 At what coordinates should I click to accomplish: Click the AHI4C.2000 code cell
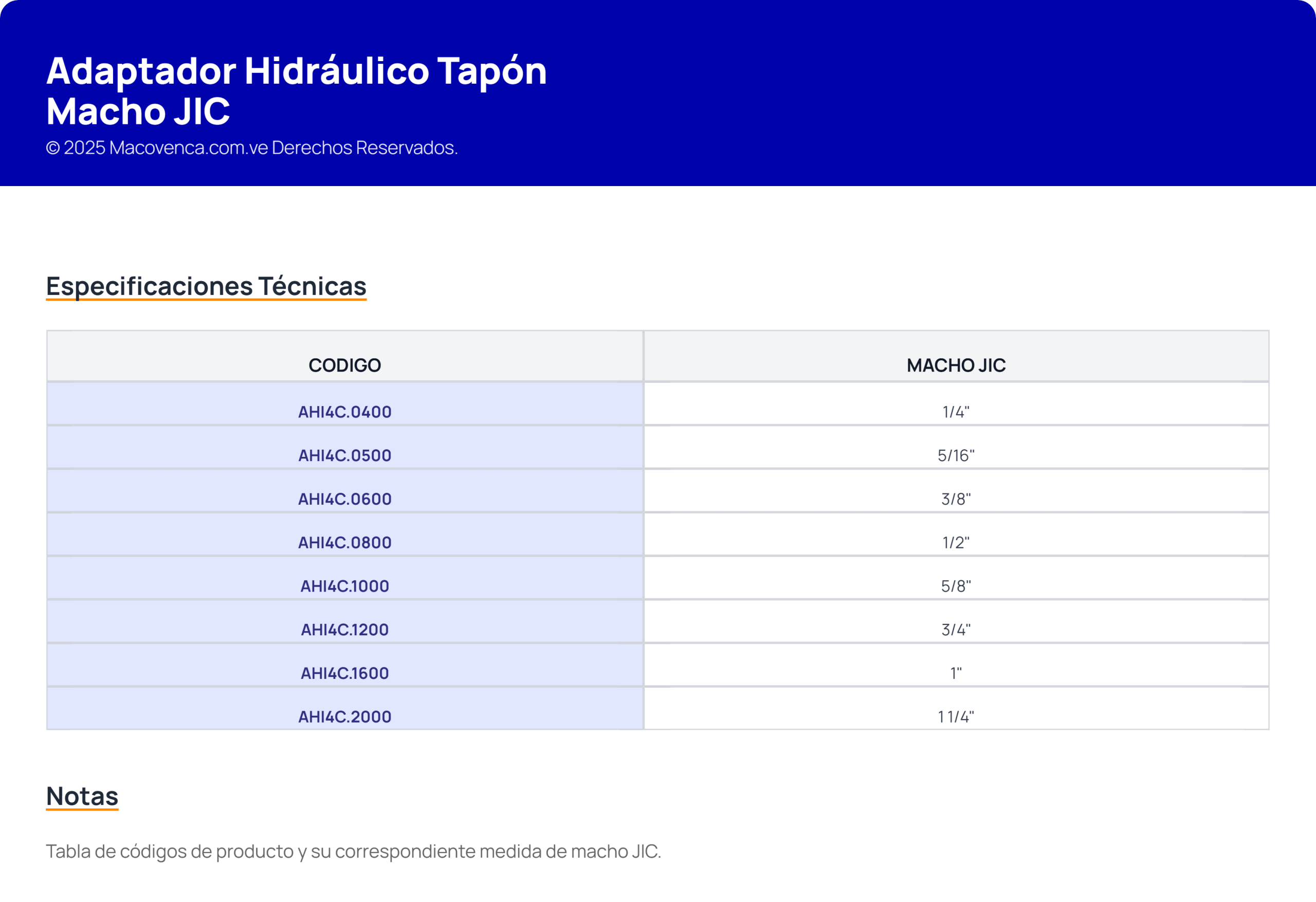tap(344, 717)
